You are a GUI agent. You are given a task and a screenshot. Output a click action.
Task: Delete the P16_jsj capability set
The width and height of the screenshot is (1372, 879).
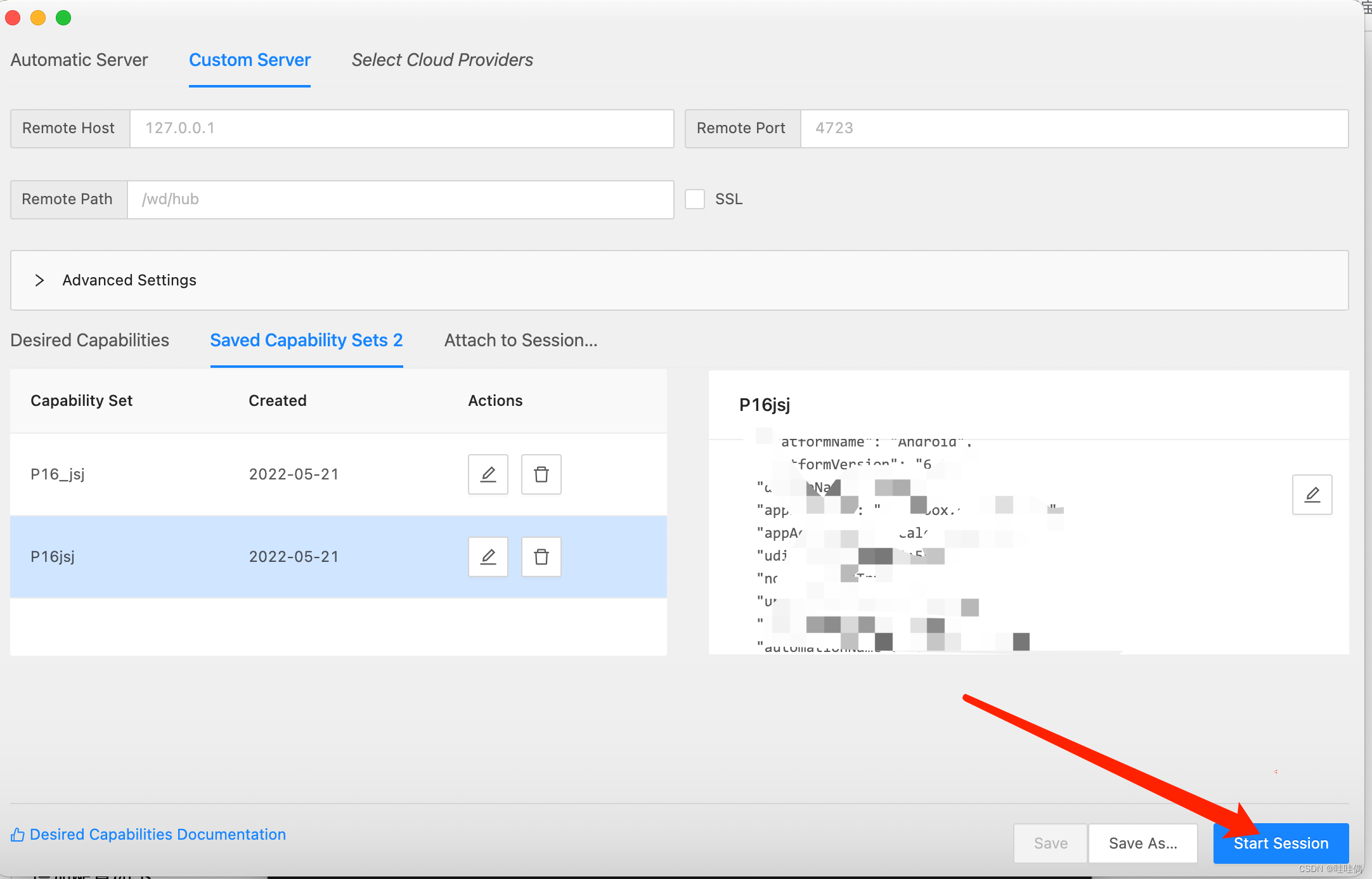pos(541,474)
